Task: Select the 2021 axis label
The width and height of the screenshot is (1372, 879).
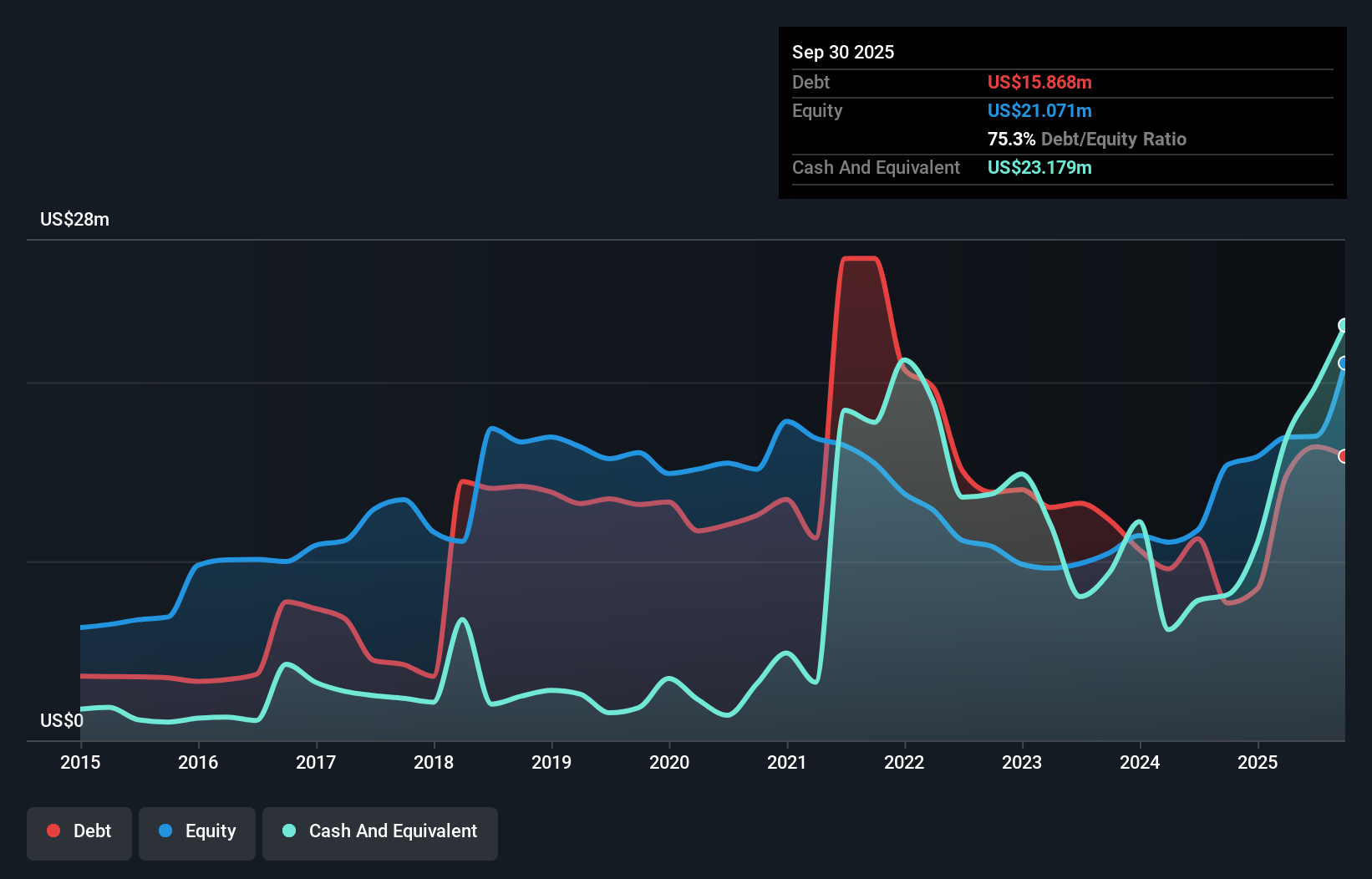Action: [x=786, y=763]
